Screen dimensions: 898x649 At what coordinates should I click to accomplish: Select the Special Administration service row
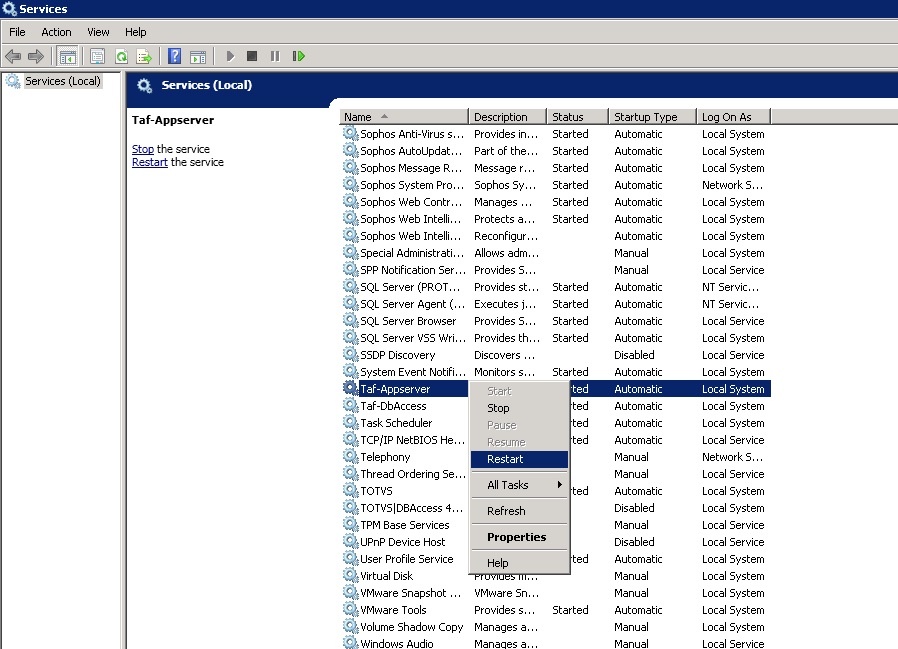click(x=556, y=253)
